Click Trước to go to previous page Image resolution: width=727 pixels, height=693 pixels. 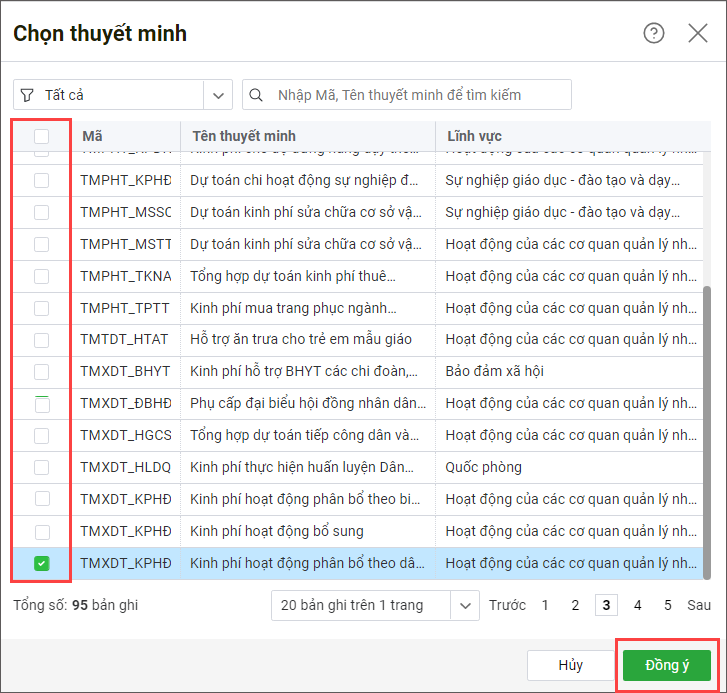pos(506,605)
